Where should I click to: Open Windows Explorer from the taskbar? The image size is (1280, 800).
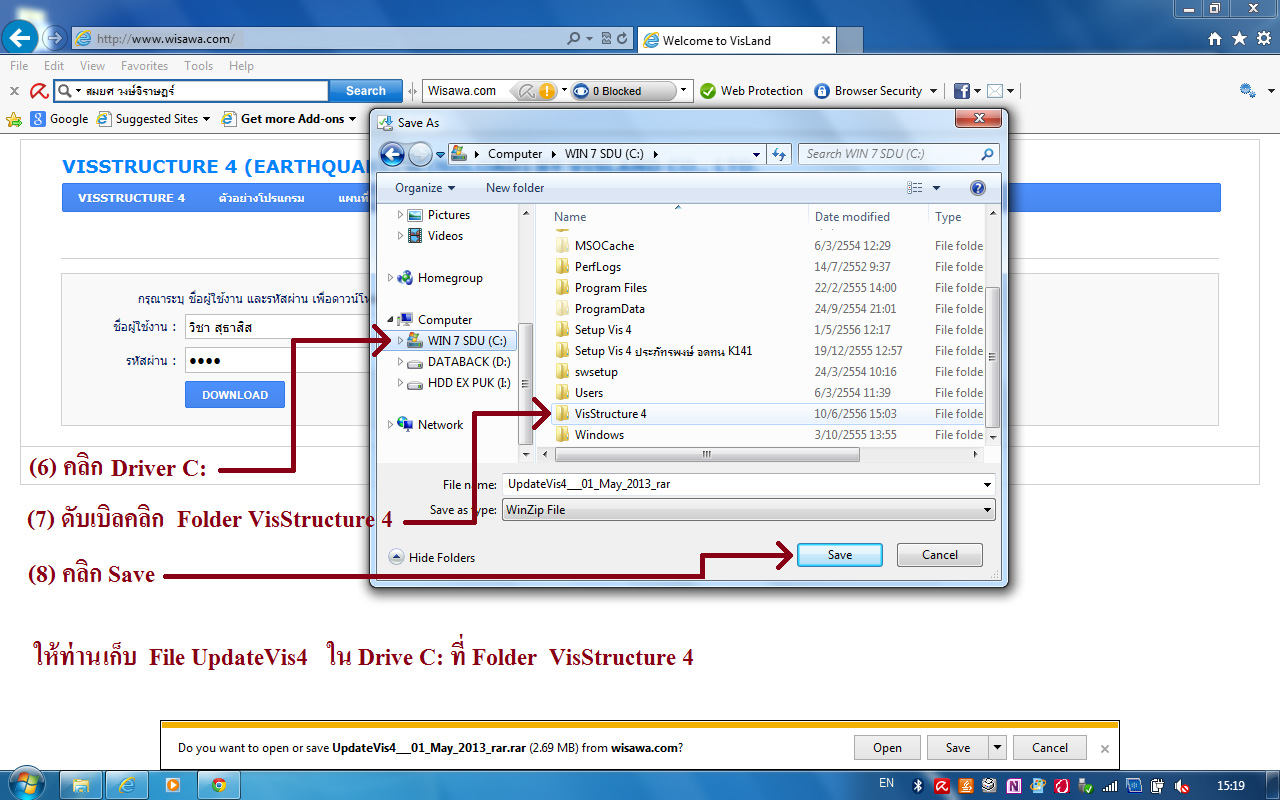81,785
